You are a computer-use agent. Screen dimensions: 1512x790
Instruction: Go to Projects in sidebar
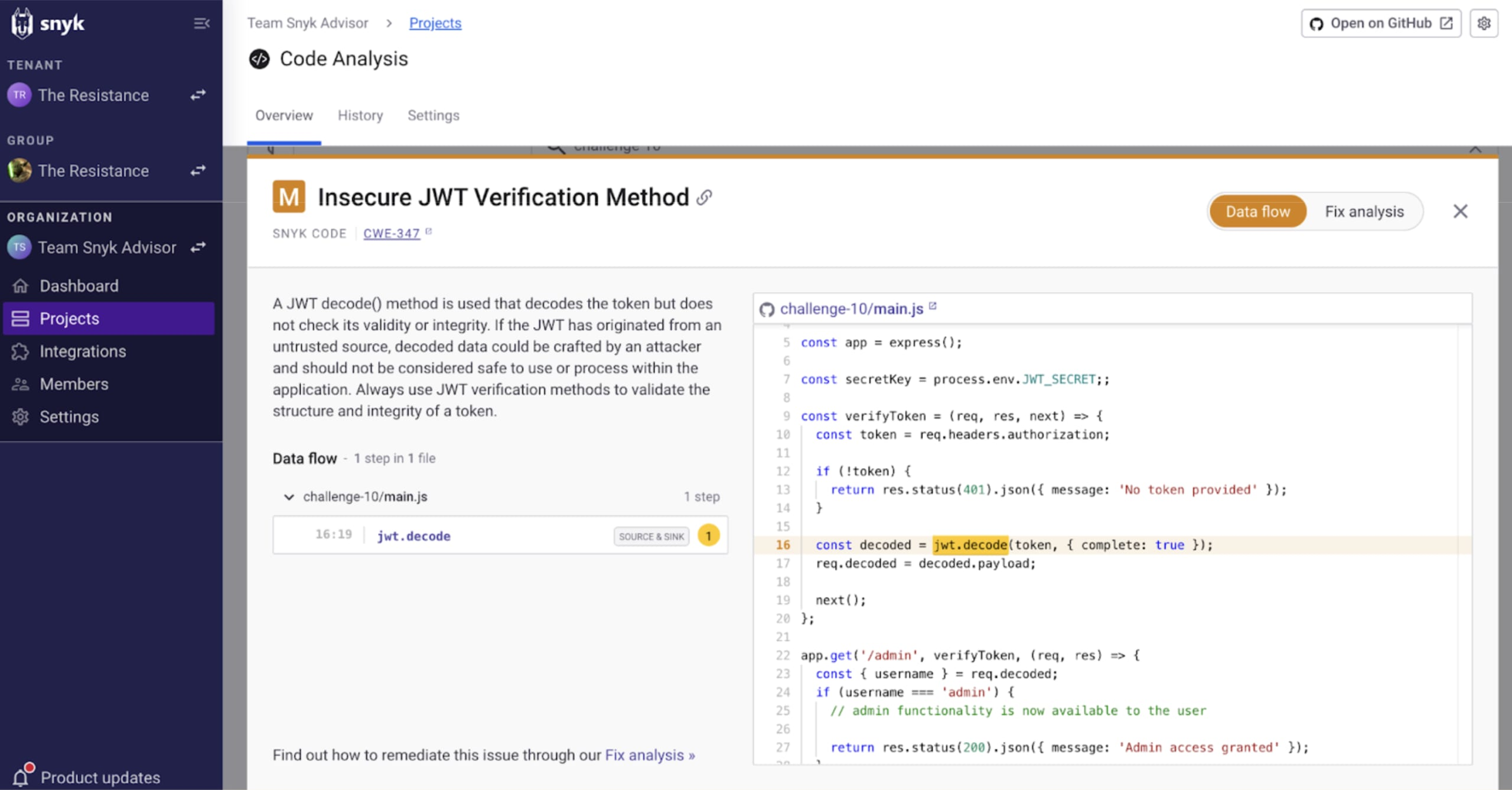coord(109,318)
